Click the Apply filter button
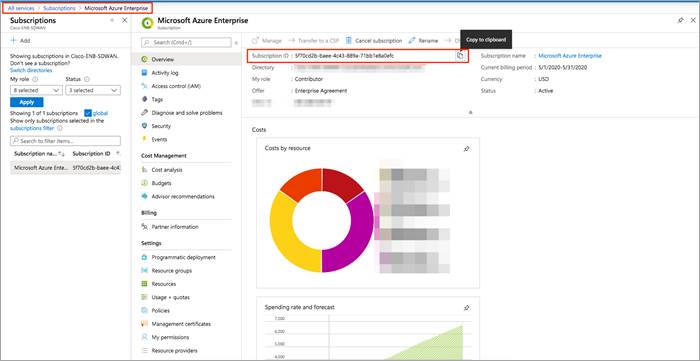Viewport: 700px width, 361px height. point(27,102)
